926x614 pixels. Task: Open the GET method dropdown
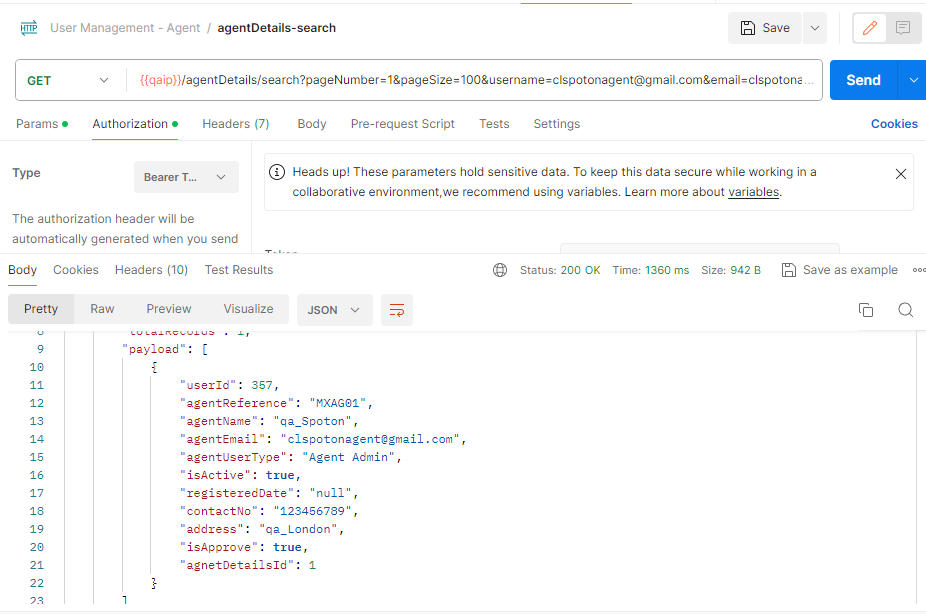tap(68, 80)
